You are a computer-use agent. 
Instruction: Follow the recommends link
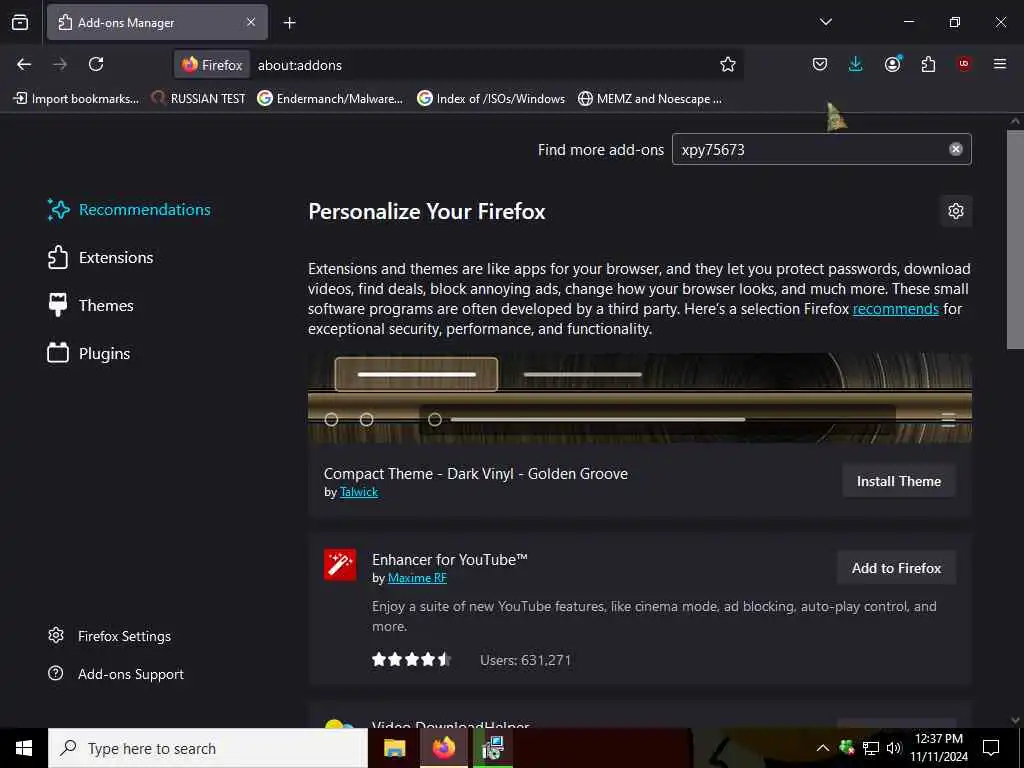[x=895, y=308]
